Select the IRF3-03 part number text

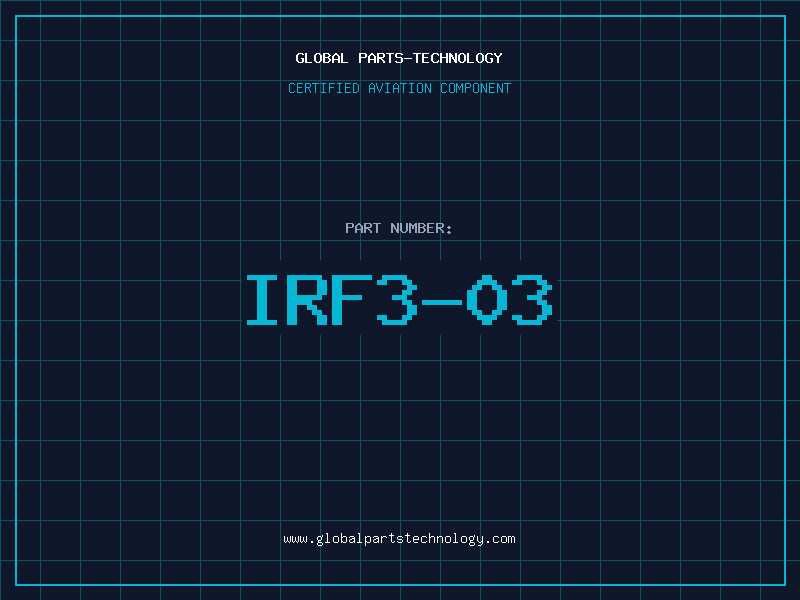pyautogui.click(x=399, y=300)
